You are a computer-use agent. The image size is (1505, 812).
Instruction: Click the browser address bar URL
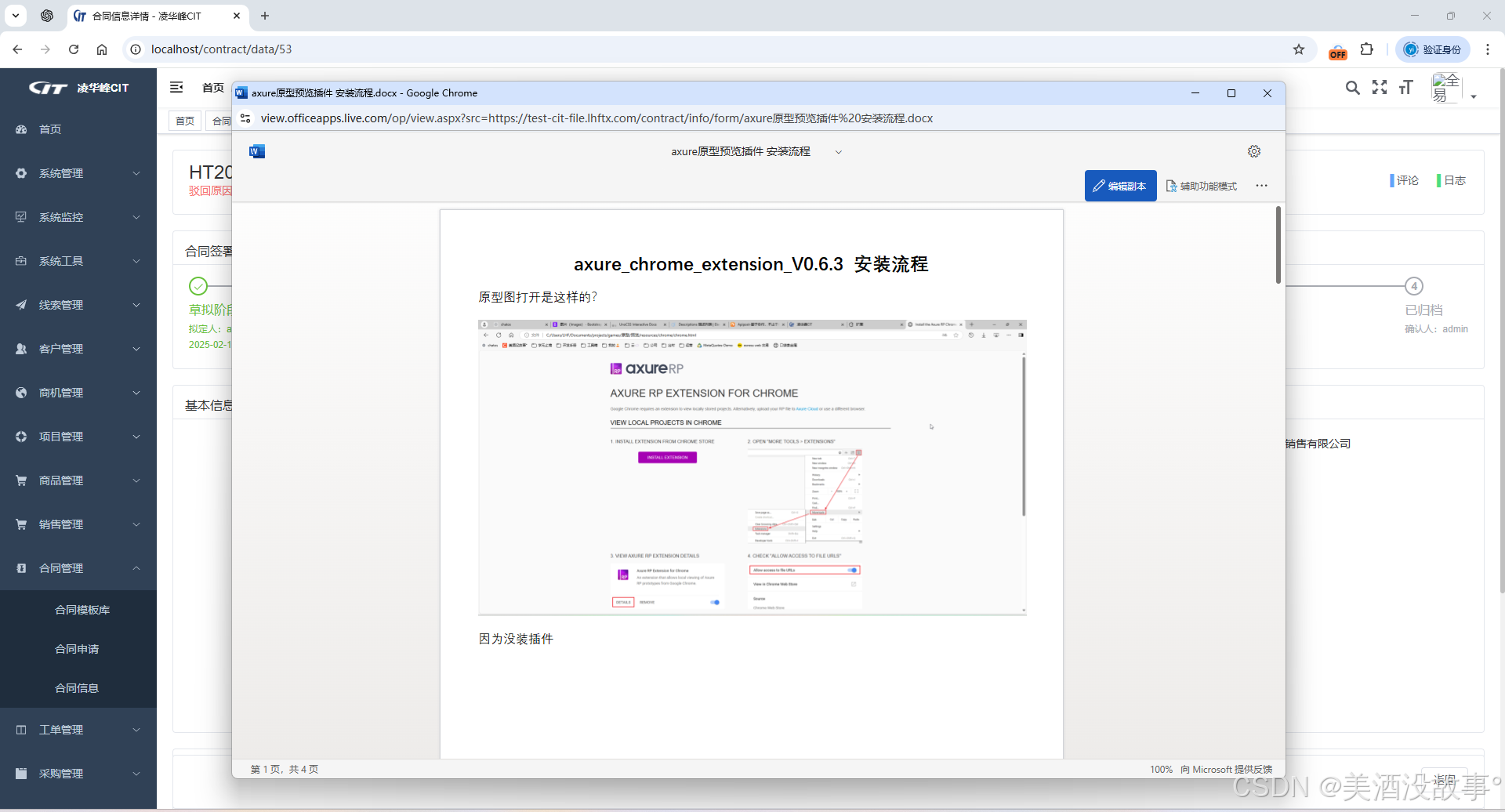pos(222,49)
